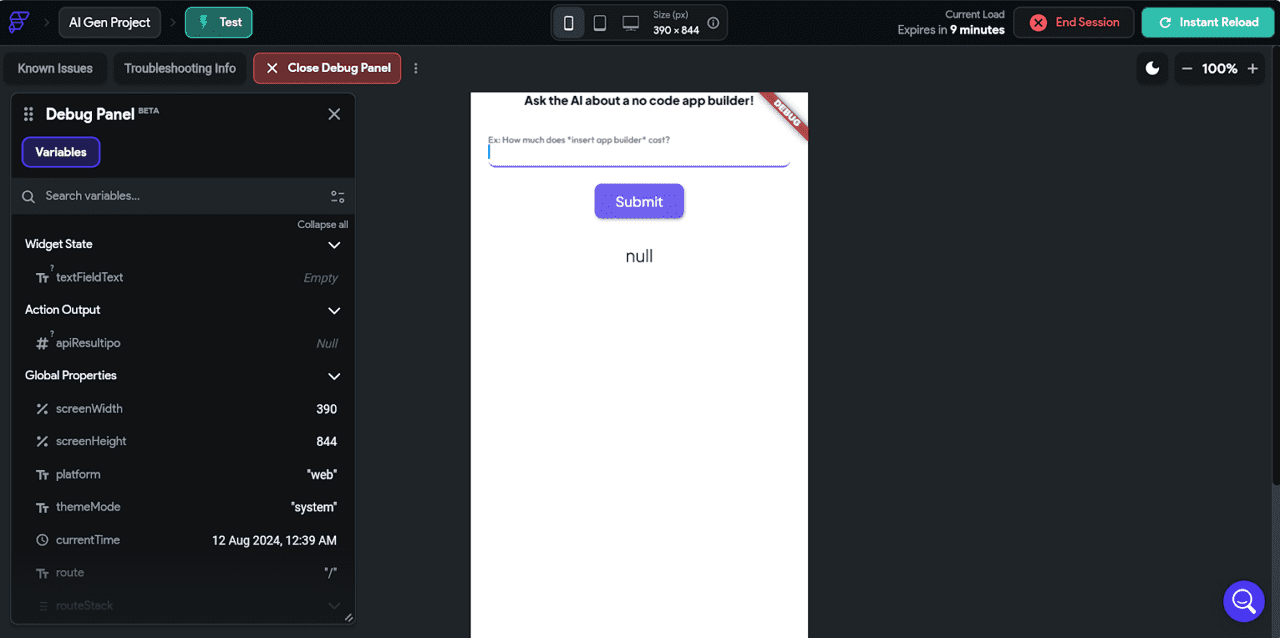Click the Search variables input field

click(x=150, y=196)
